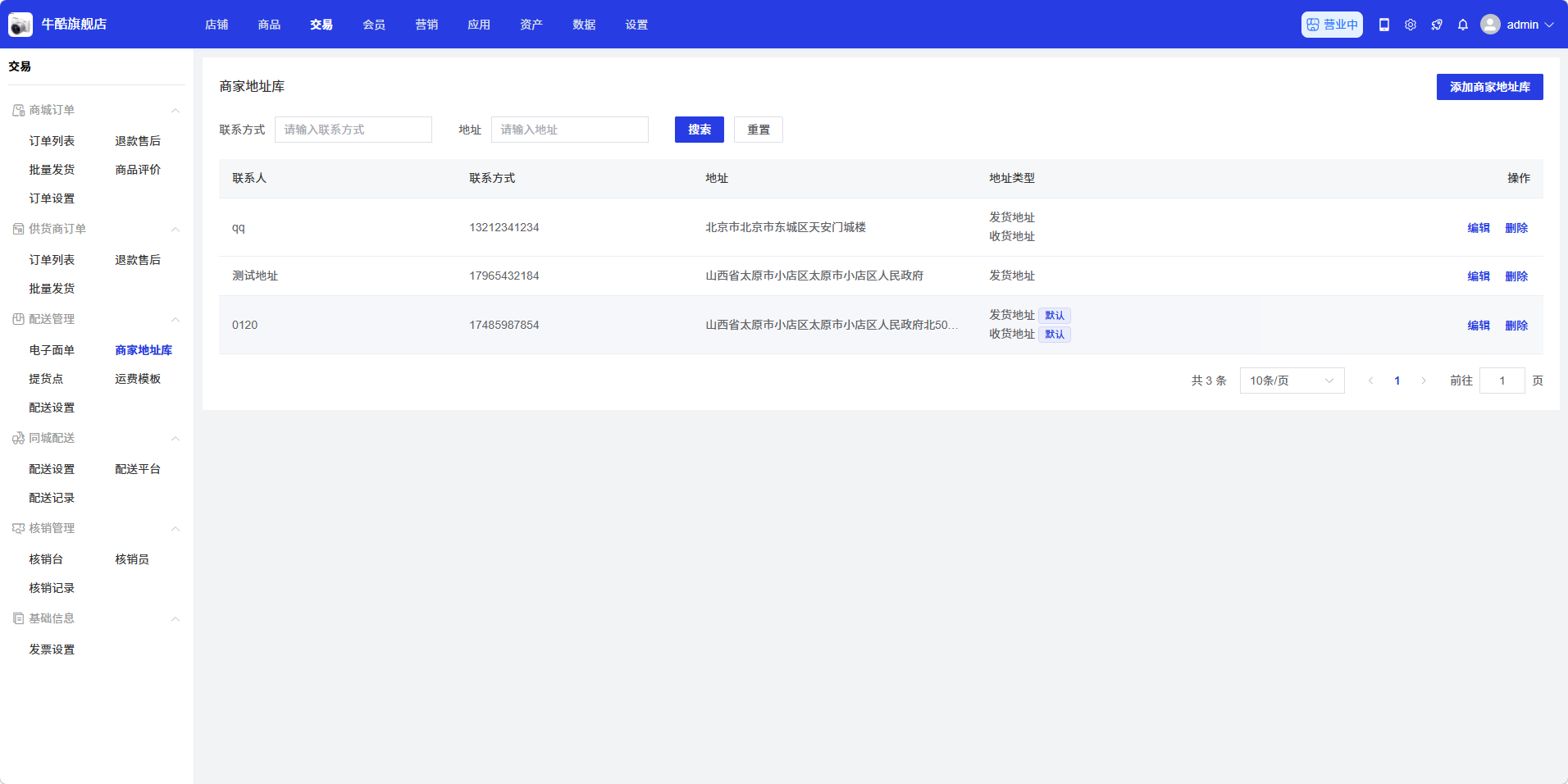Viewport: 1568px width, 784px height.
Task: Go to next page arrow in pagination
Action: pos(1424,381)
